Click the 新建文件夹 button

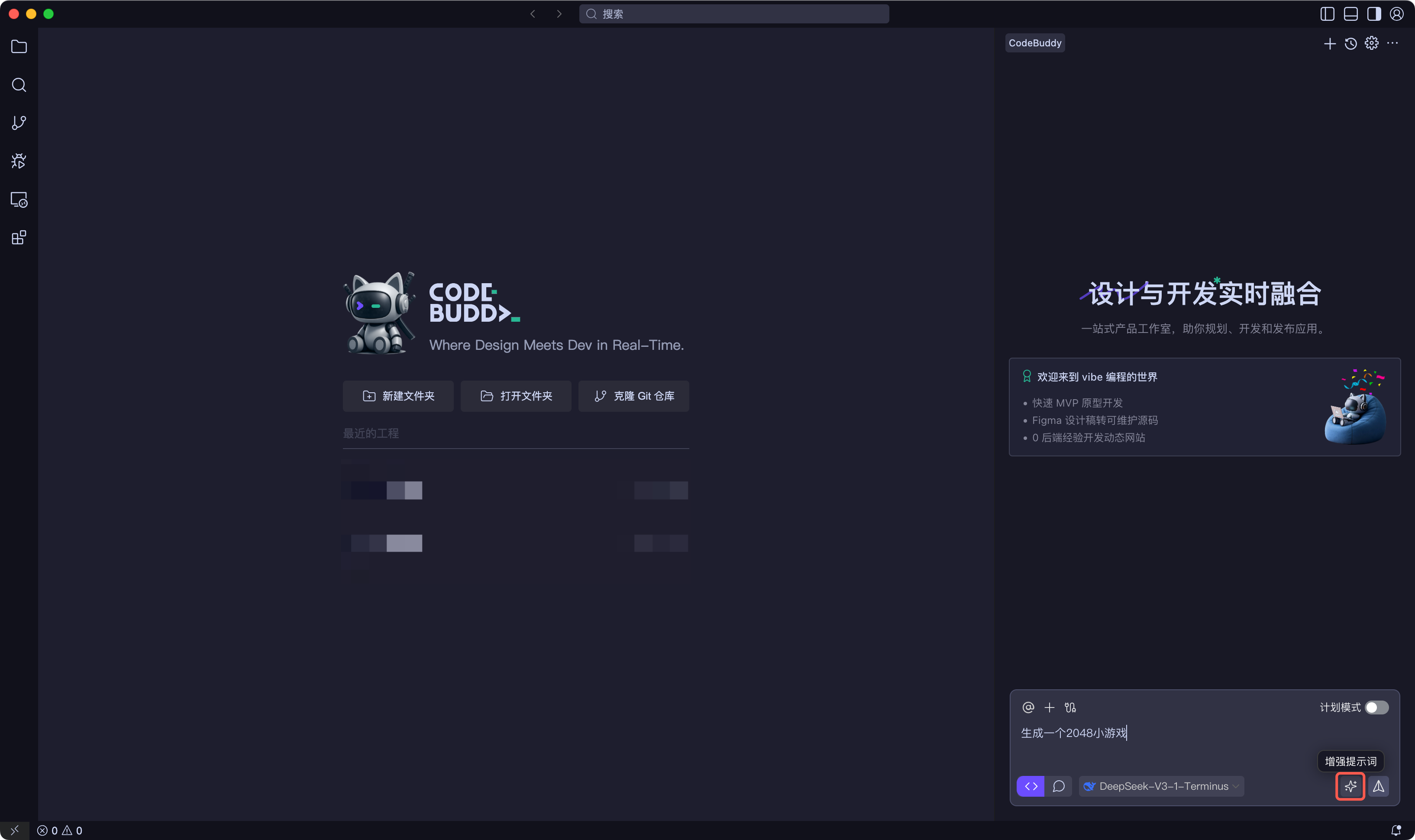[x=398, y=396]
